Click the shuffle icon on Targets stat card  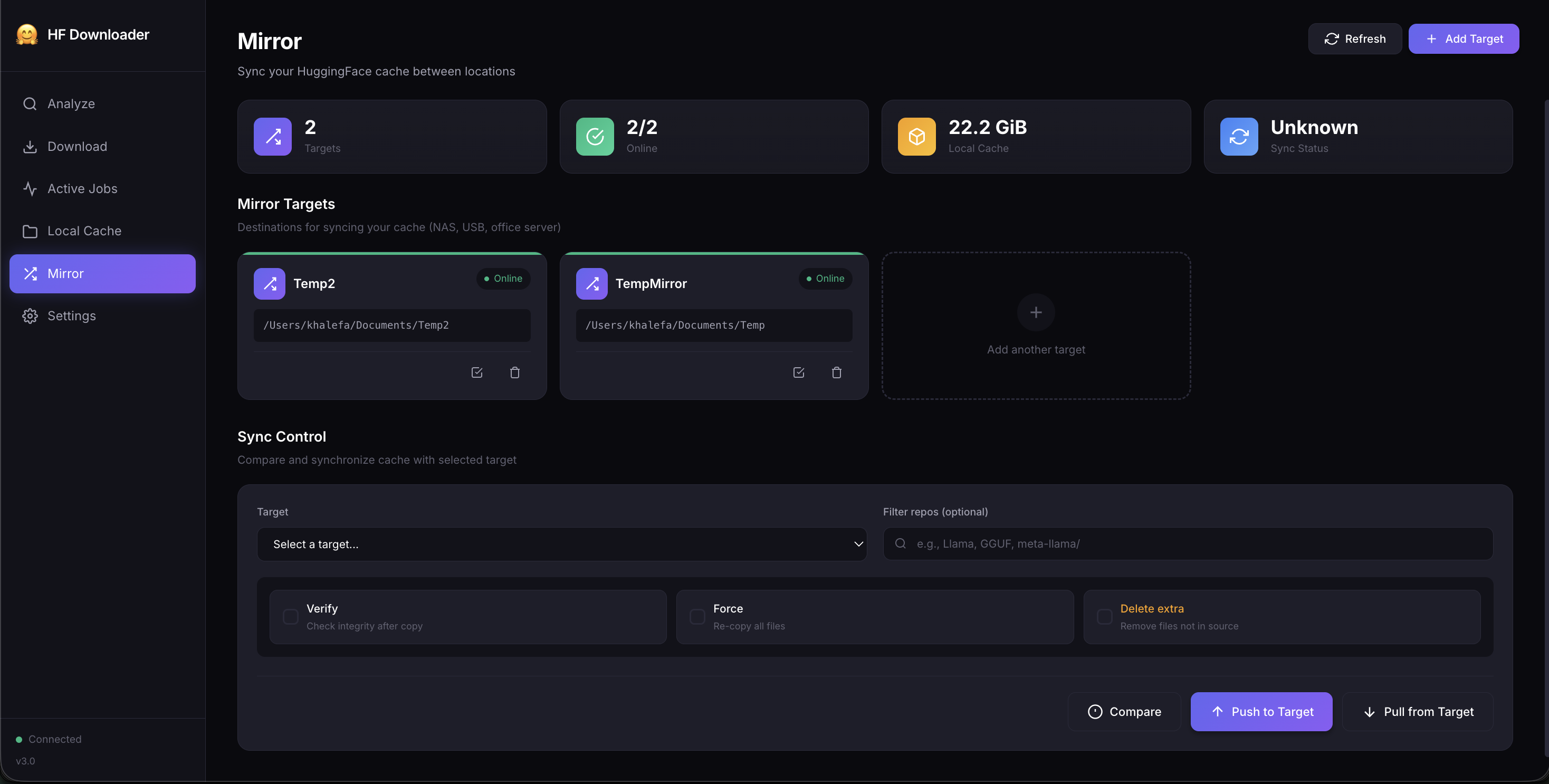pos(272,137)
